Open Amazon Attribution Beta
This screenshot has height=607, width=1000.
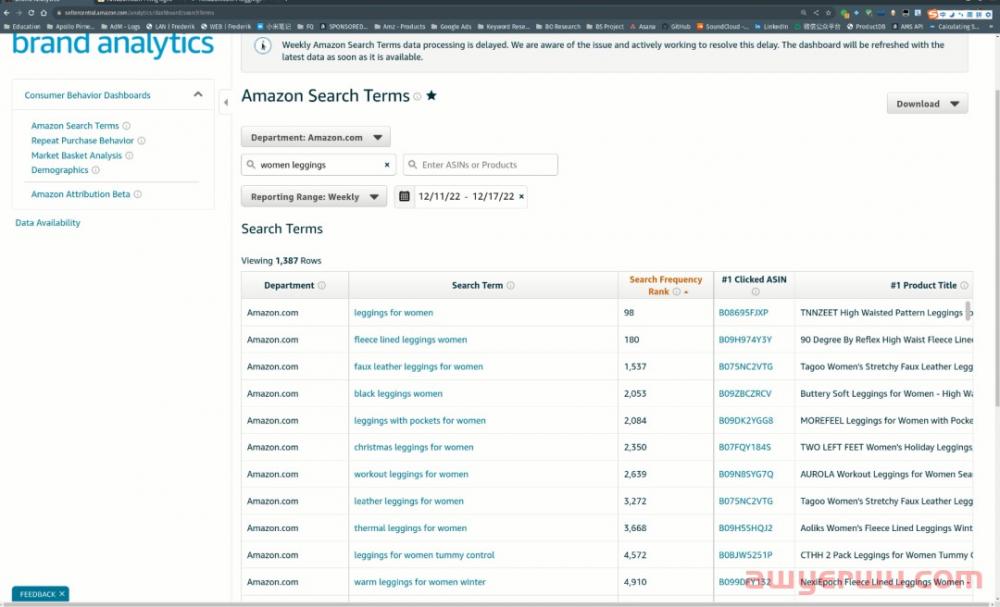click(x=80, y=194)
